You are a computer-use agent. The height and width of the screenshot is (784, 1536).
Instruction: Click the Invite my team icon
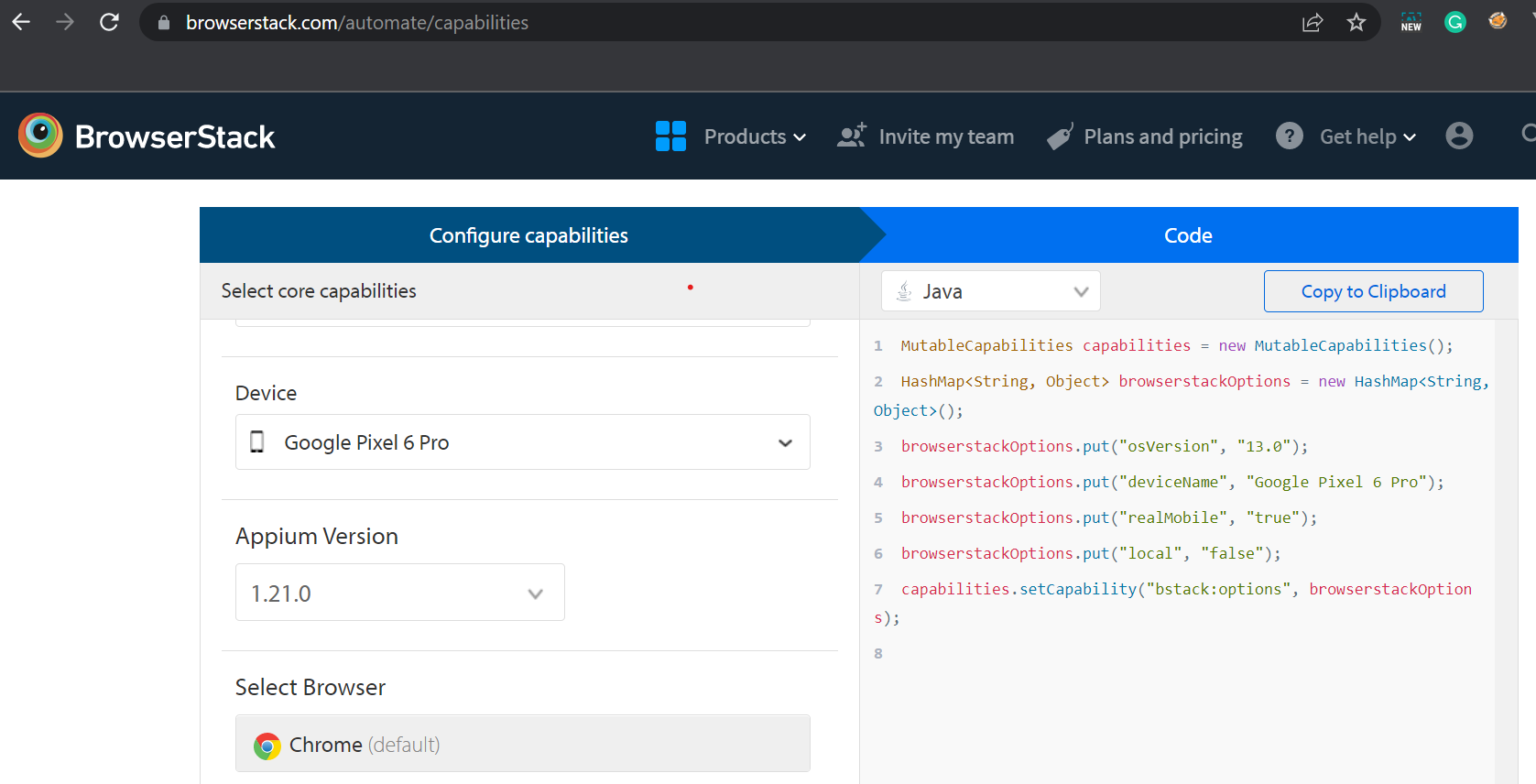click(851, 136)
